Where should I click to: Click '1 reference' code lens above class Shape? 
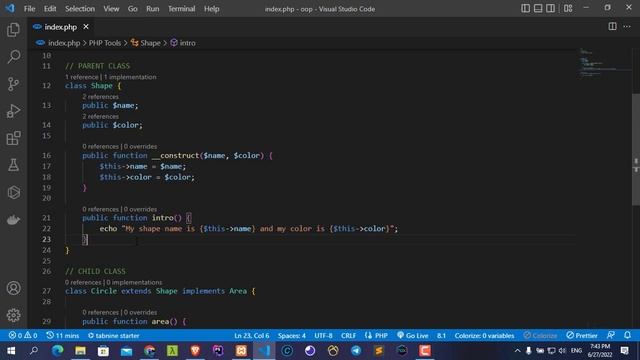(82, 77)
